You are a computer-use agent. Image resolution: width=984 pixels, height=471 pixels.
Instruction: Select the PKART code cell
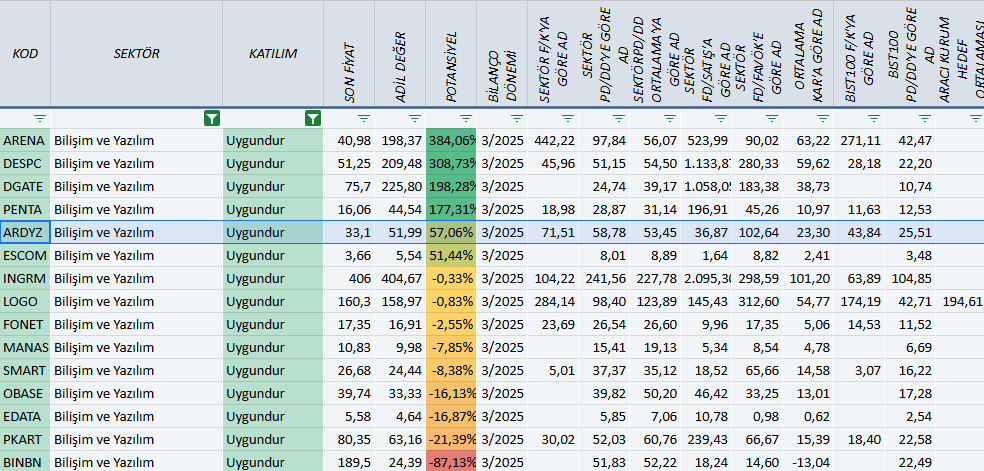[x=25, y=440]
